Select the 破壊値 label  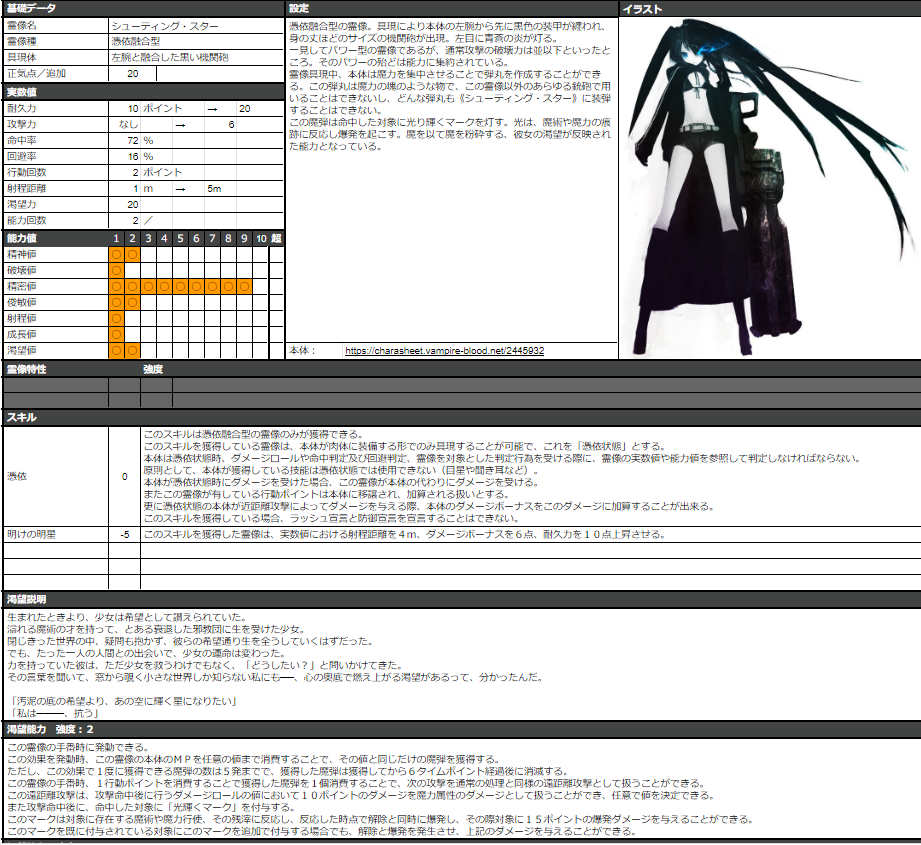[x=21, y=270]
